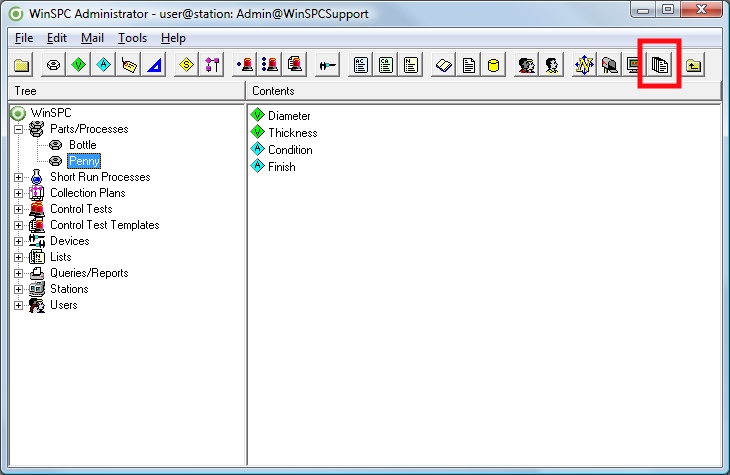Click the AC list toolbar icon

click(360, 65)
